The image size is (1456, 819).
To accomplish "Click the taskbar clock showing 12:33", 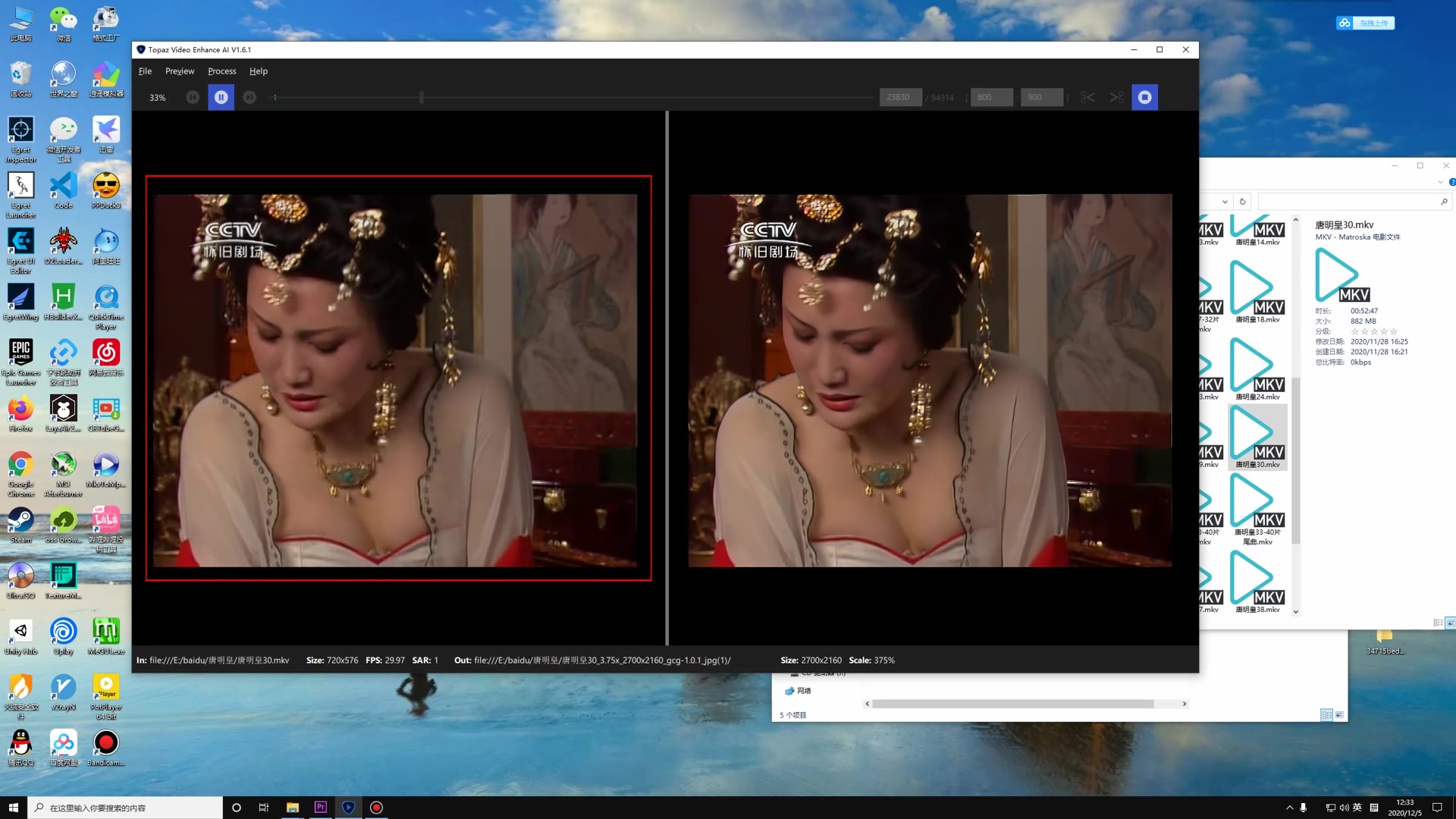I will pos(1404,808).
